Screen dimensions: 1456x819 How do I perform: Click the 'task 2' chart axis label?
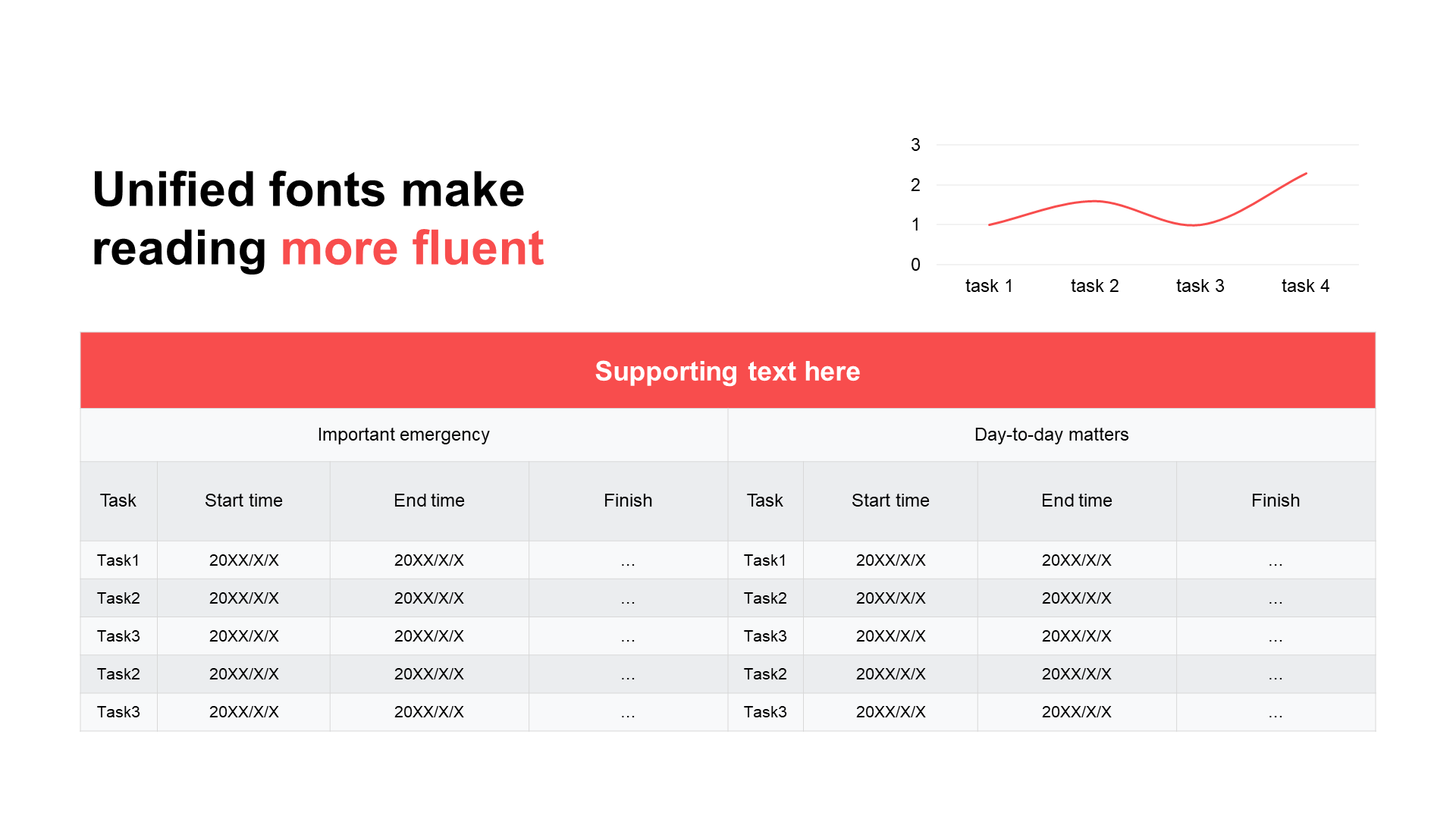pos(1094,286)
